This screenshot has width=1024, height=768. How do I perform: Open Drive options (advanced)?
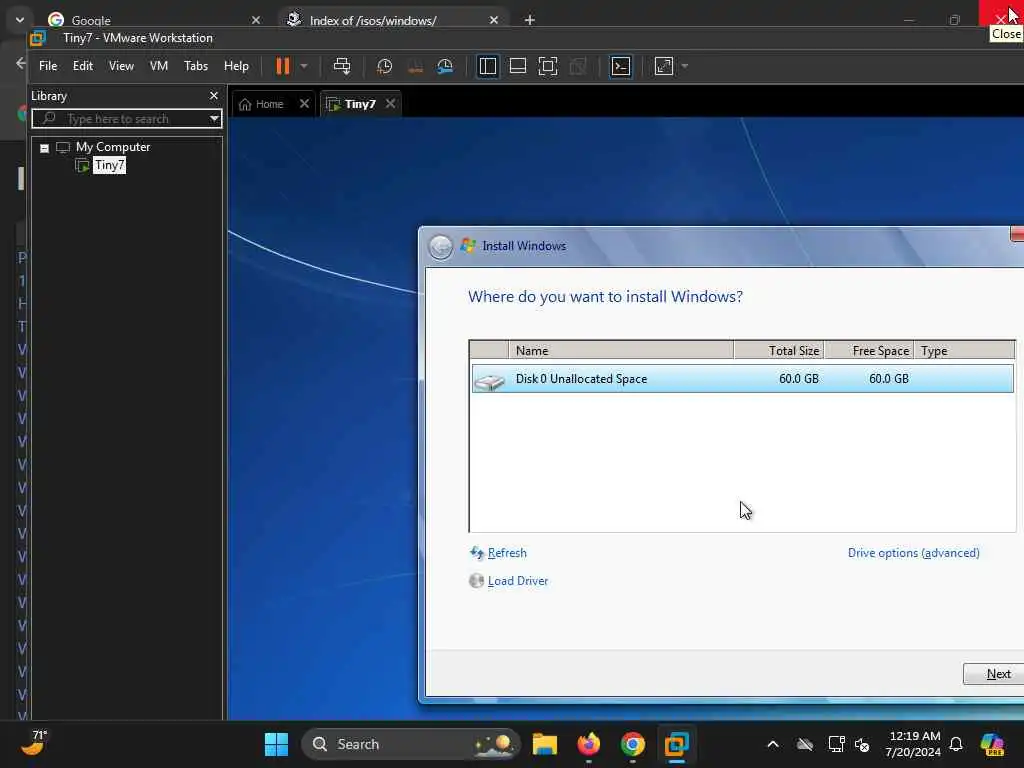[913, 552]
